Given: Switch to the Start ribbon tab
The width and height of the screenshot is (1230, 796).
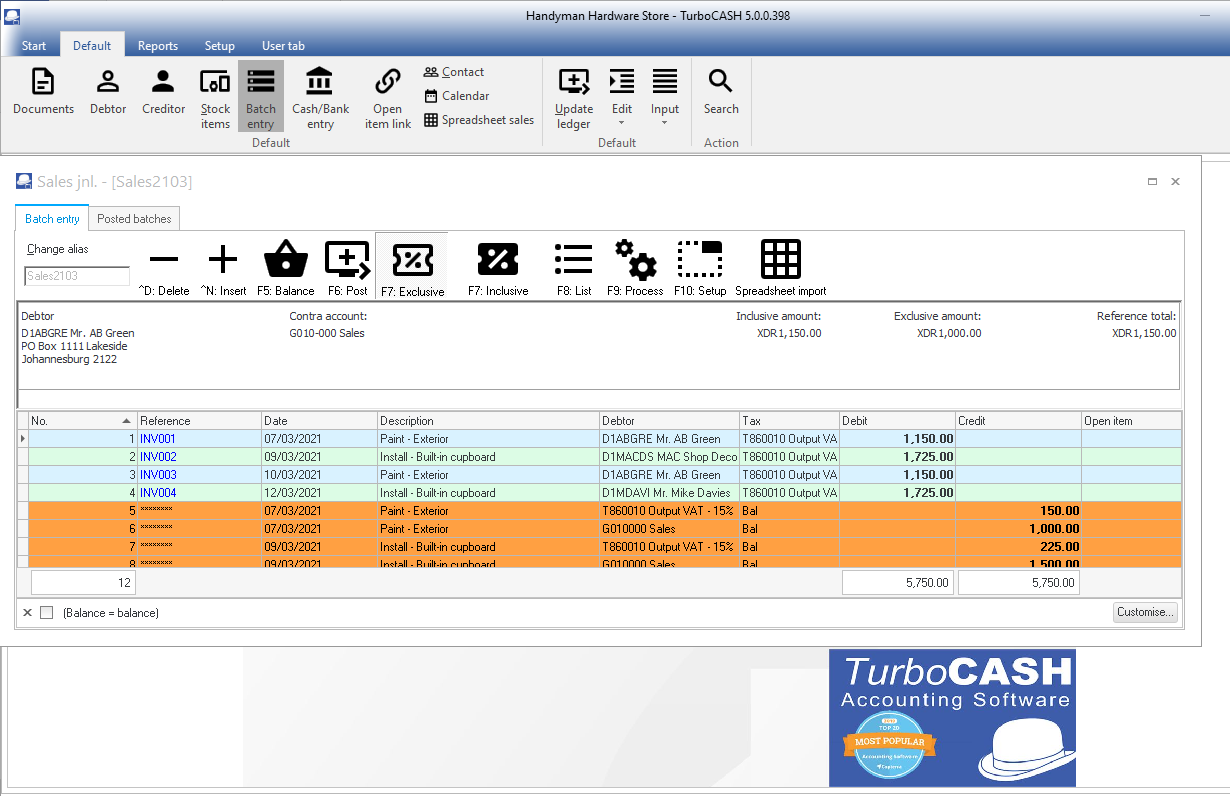Looking at the screenshot, I should click(x=34, y=46).
